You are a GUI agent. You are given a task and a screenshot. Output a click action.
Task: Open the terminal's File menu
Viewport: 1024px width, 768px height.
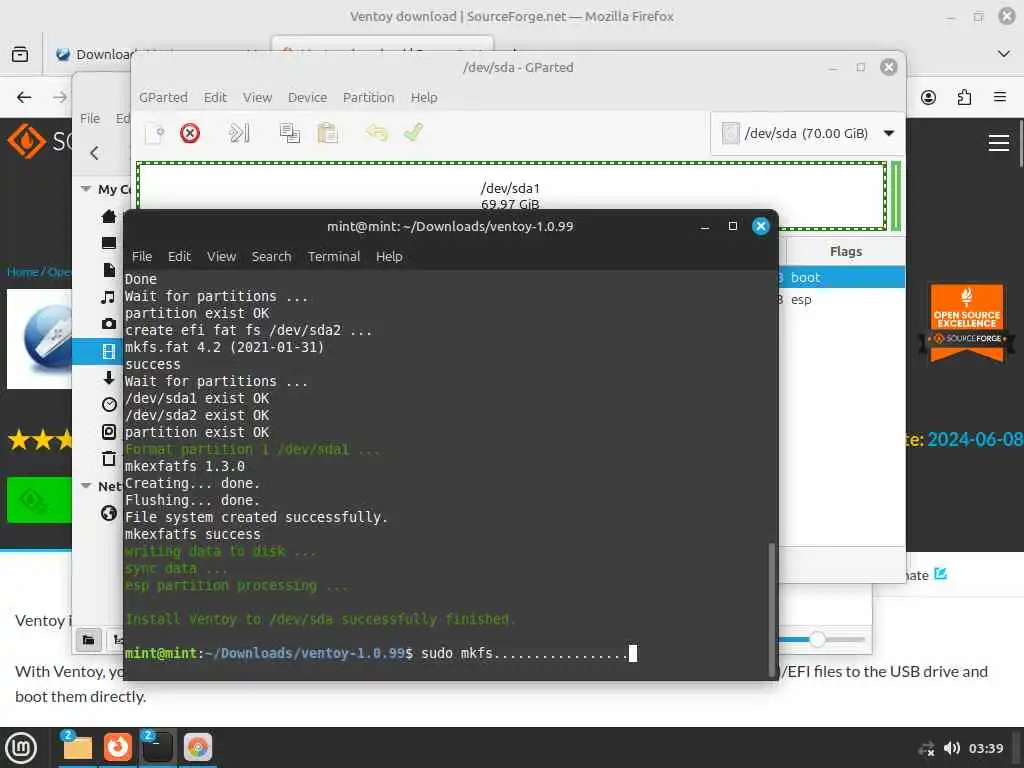[142, 257]
